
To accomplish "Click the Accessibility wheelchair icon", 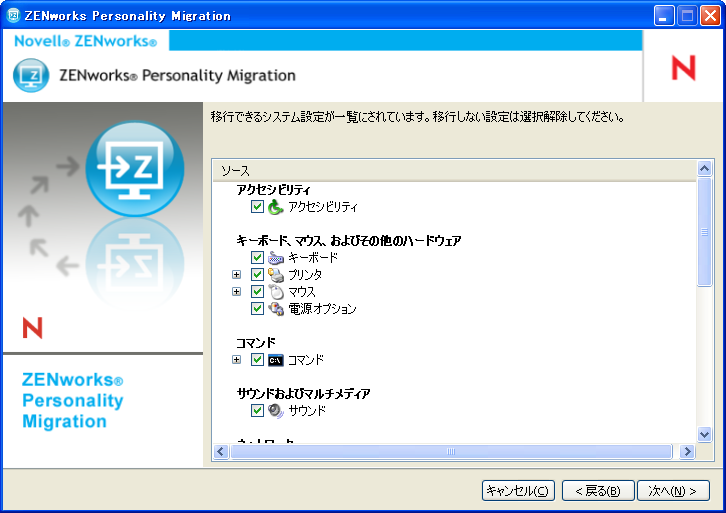I will coord(275,206).
